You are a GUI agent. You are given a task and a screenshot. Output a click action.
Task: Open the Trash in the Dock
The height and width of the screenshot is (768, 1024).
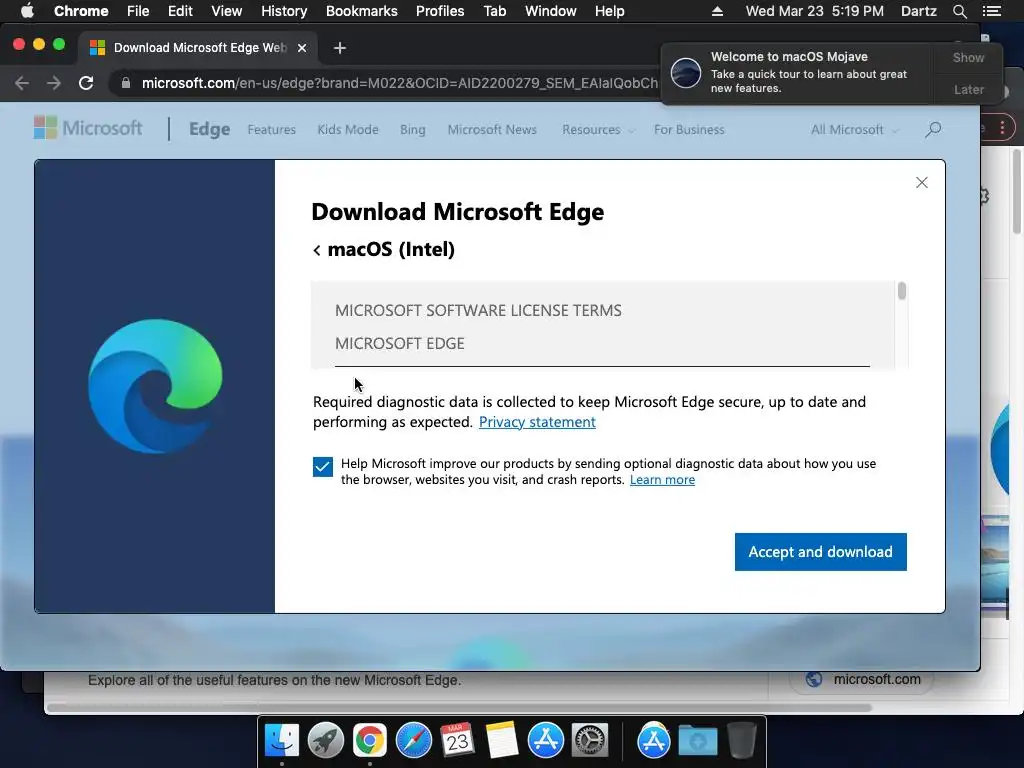click(742, 741)
